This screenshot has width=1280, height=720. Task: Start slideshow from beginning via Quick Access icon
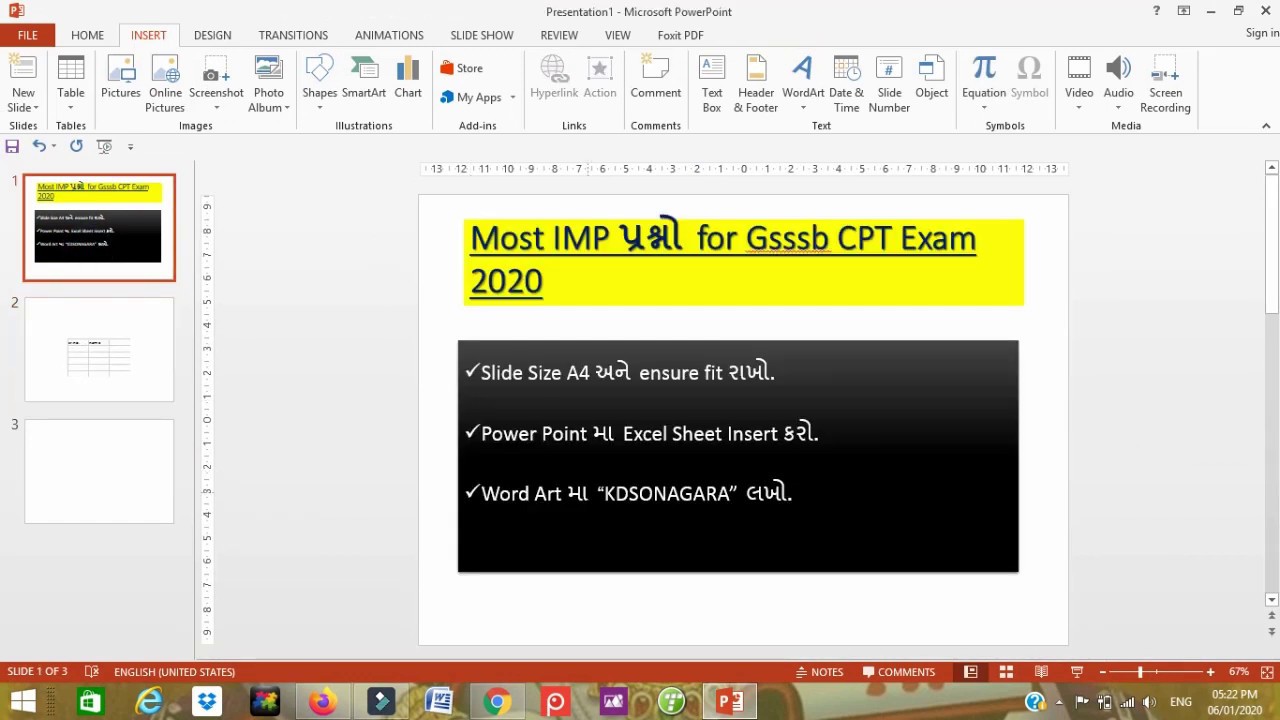[104, 146]
